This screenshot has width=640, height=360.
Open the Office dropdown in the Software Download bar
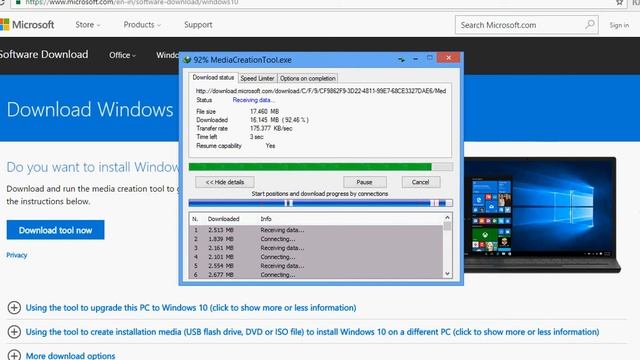tap(122, 55)
